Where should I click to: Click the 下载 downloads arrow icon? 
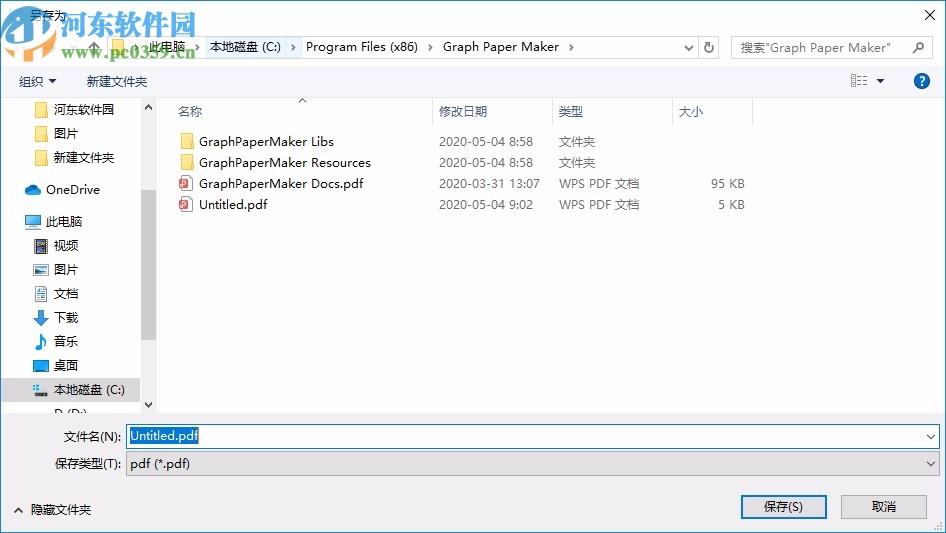tap(40, 318)
